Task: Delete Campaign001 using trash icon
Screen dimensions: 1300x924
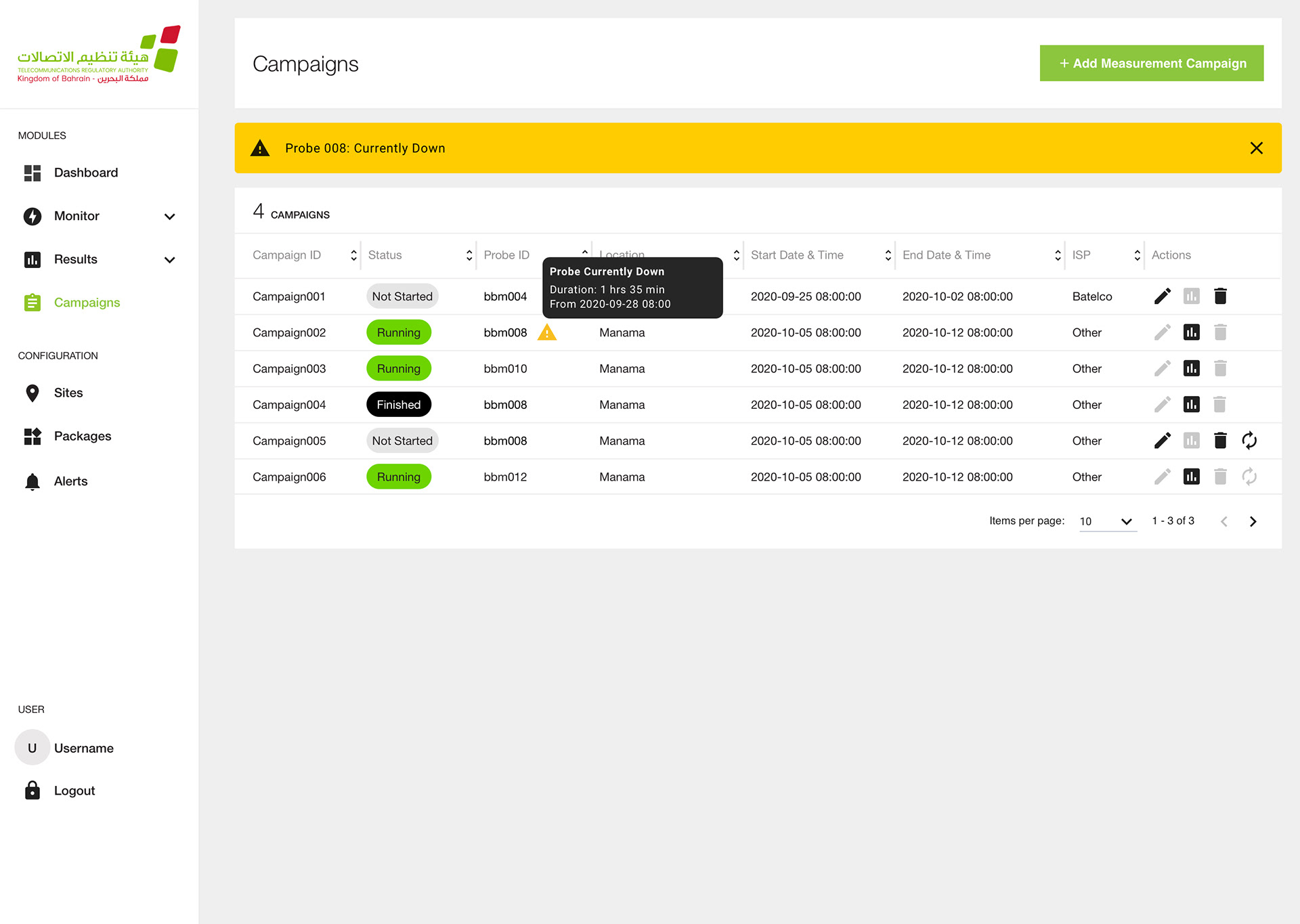Action: click(1220, 296)
